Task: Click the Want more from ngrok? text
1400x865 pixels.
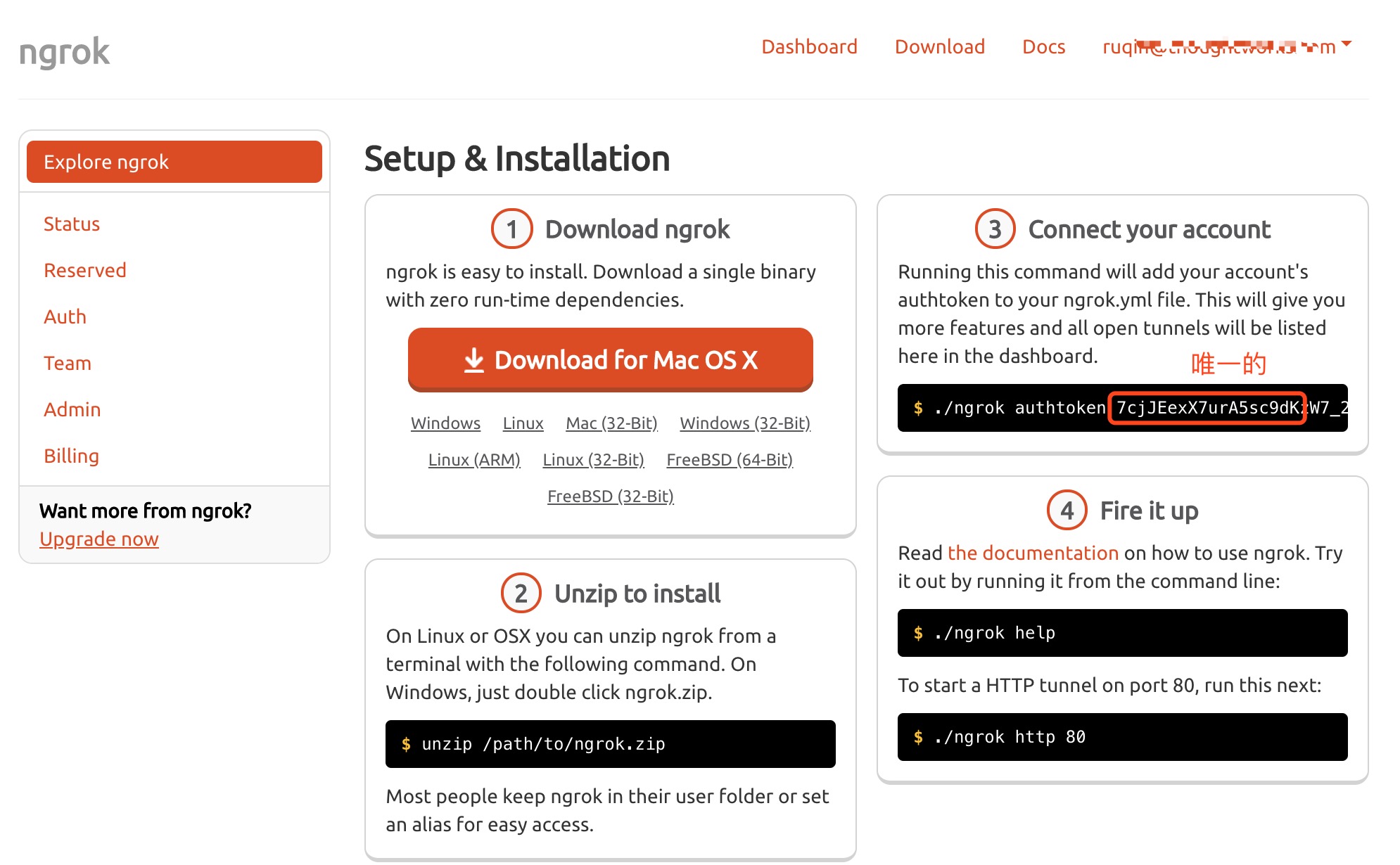Action: pos(145,511)
